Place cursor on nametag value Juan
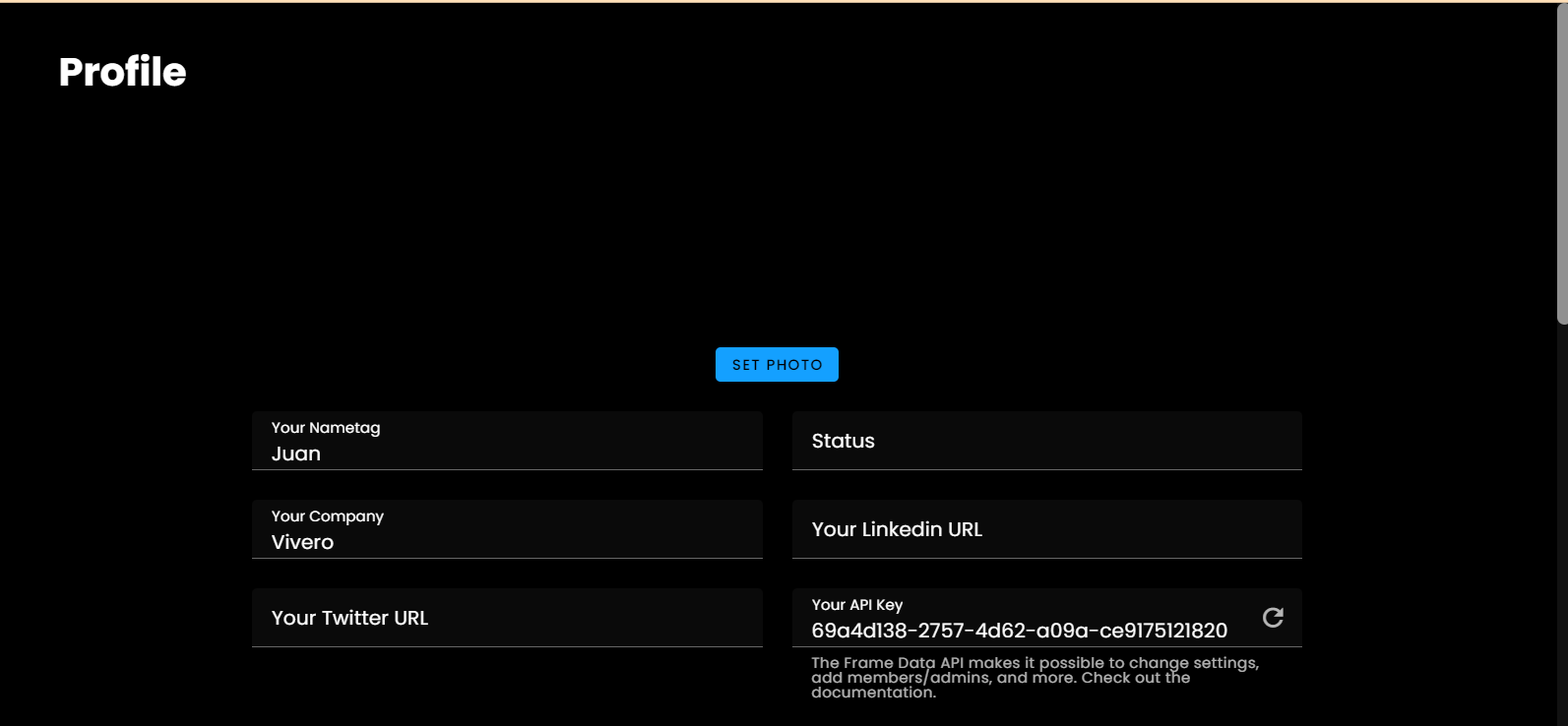1568x726 pixels. [x=296, y=454]
